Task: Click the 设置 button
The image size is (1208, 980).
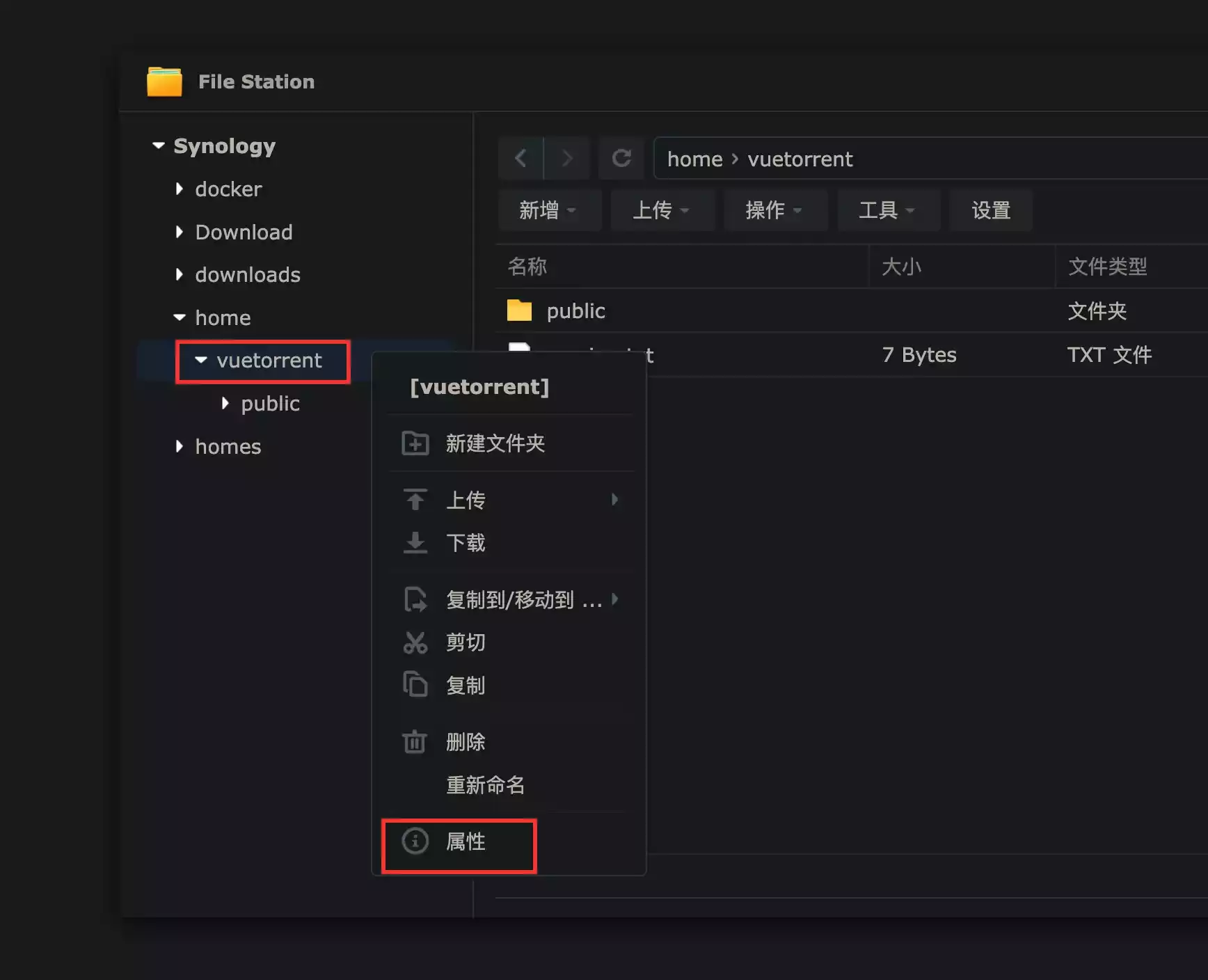Action: [x=991, y=210]
